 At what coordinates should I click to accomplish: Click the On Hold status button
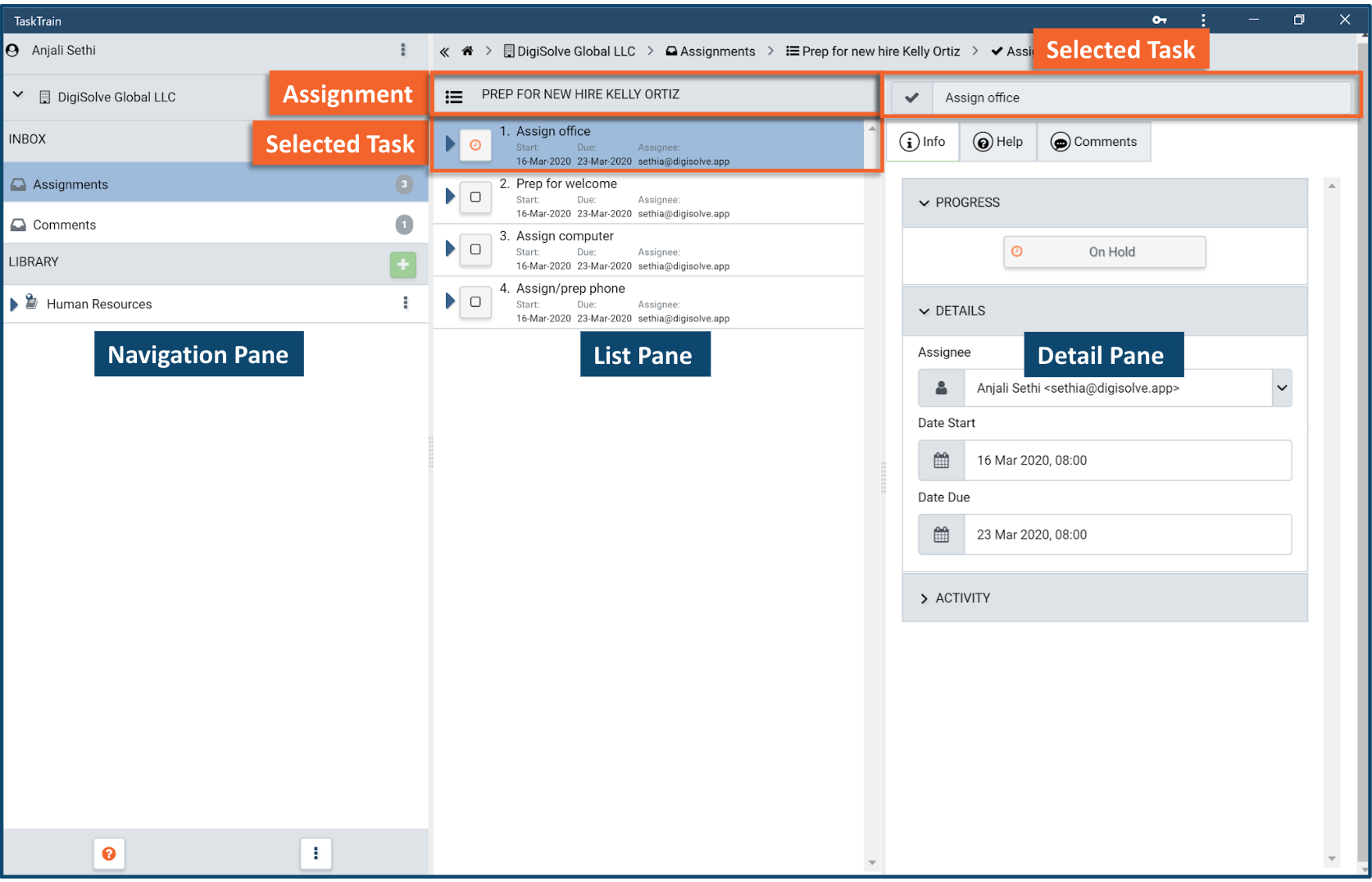click(1104, 252)
